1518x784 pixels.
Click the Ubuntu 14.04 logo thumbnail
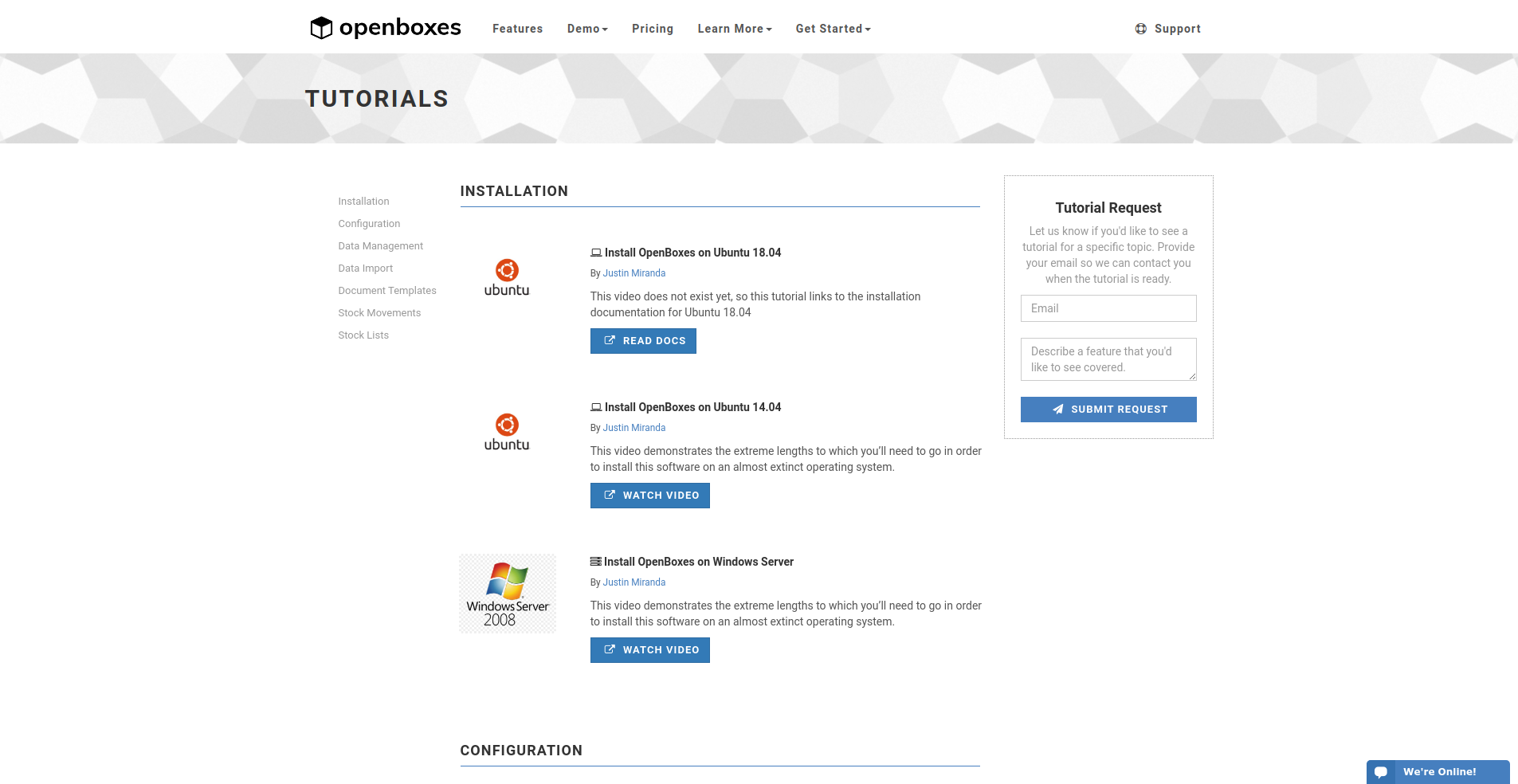(507, 433)
